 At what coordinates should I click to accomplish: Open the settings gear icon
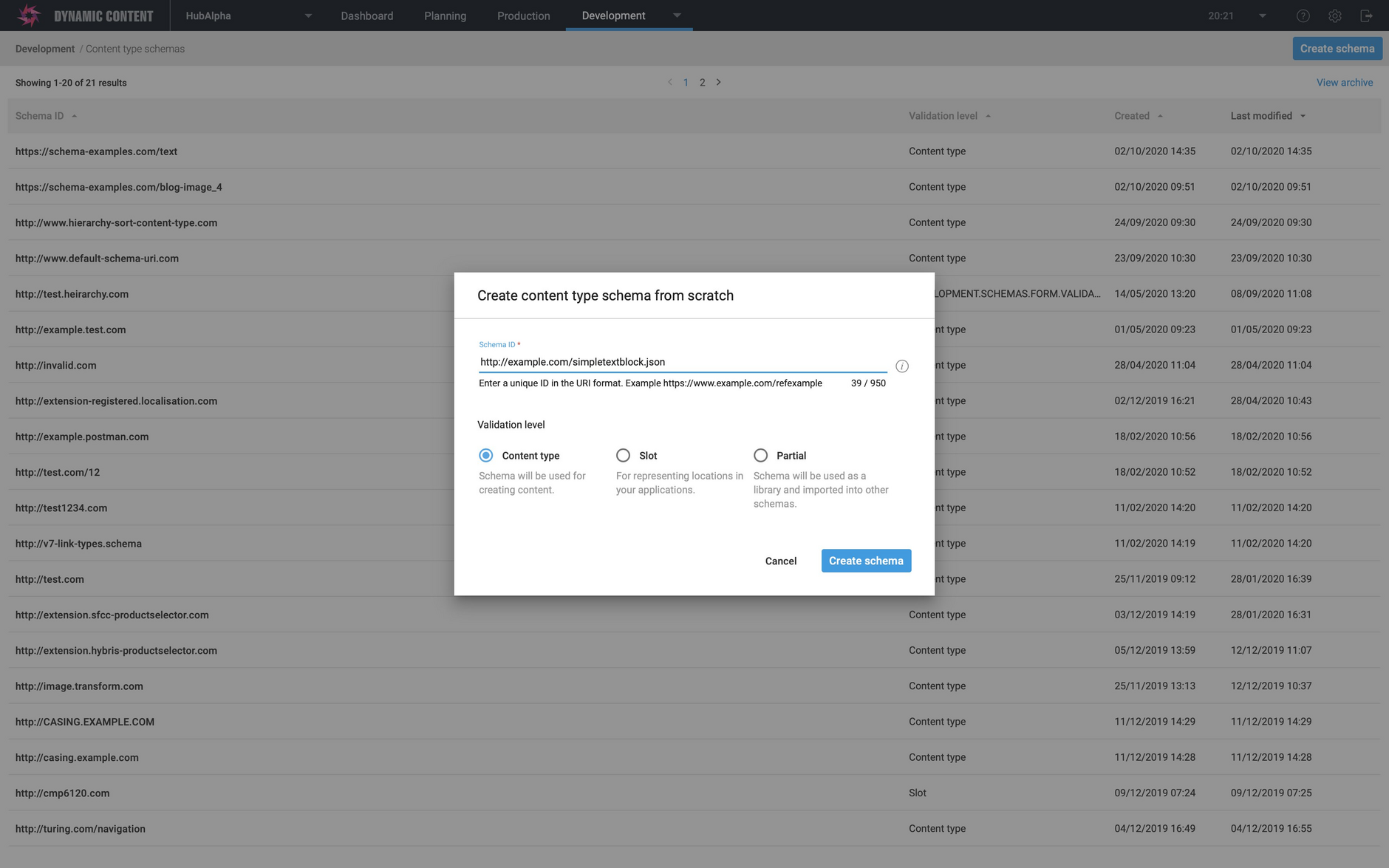[x=1334, y=15]
